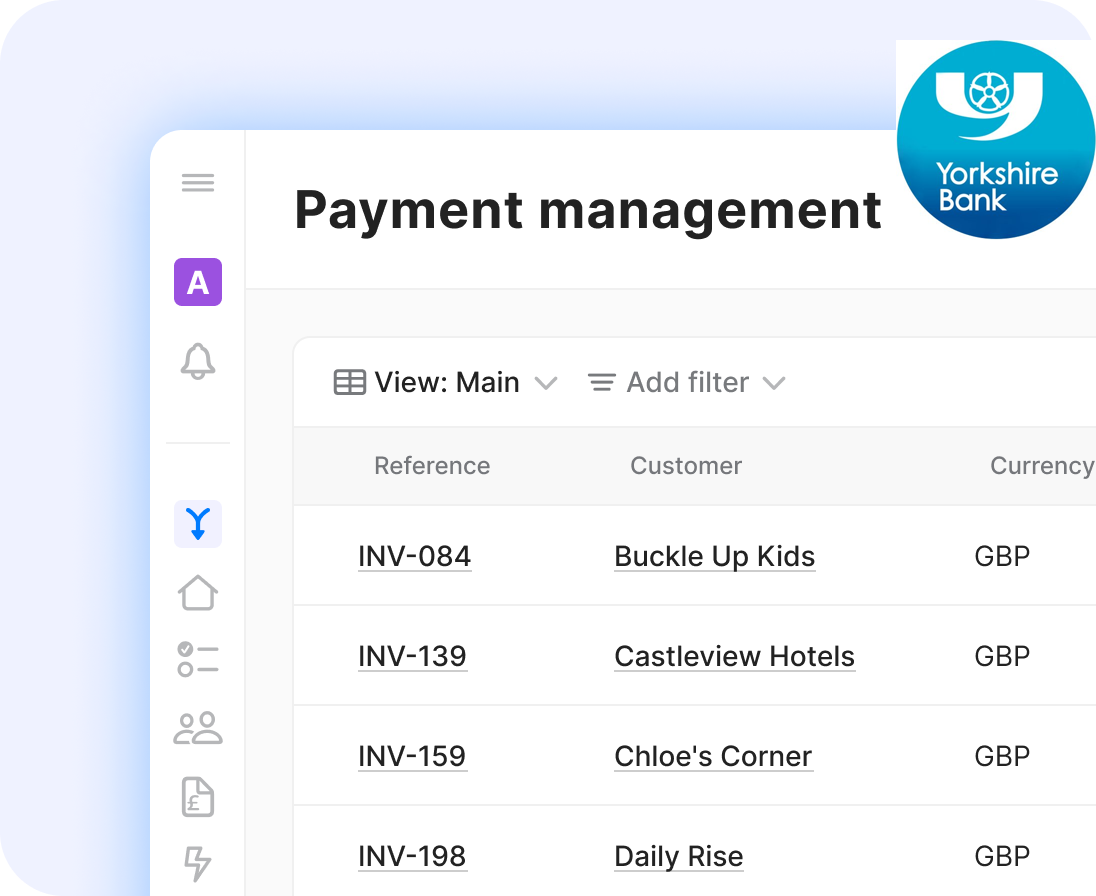This screenshot has height=896, width=1096.
Task: Click the Yorkshire Bank logo
Action: click(x=994, y=140)
